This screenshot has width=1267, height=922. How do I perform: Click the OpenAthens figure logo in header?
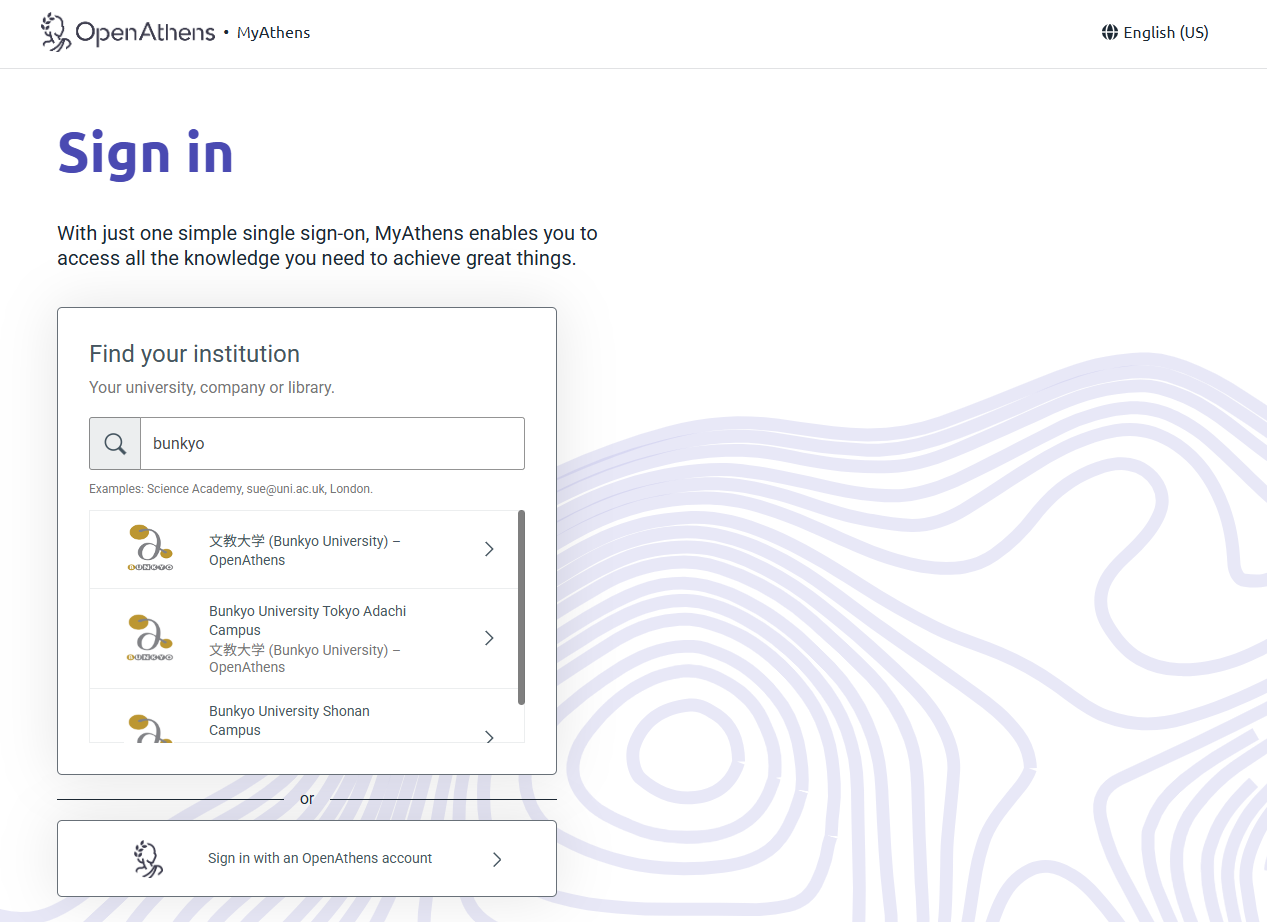pyautogui.click(x=56, y=32)
